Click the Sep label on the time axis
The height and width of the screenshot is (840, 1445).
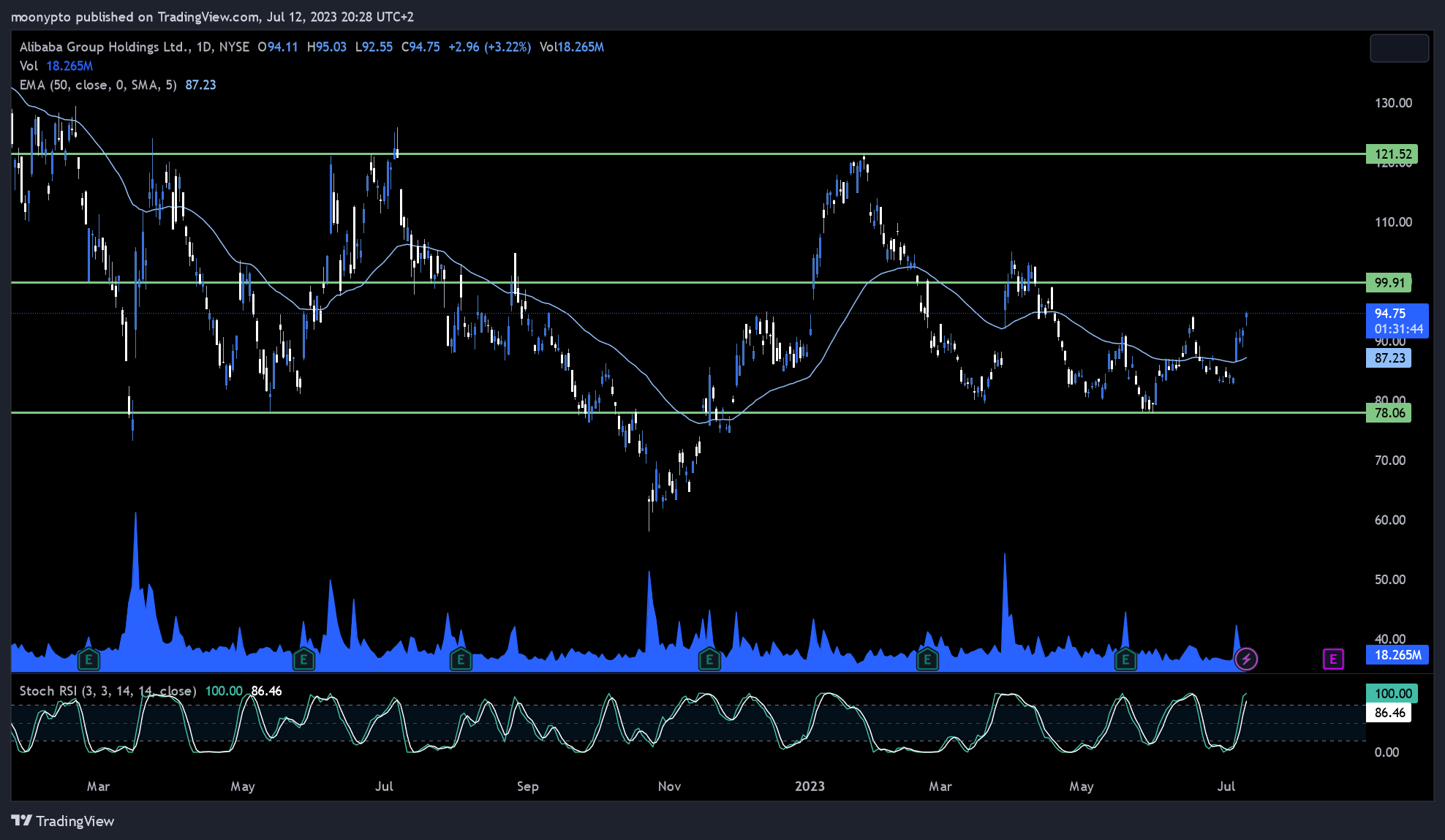(x=527, y=787)
